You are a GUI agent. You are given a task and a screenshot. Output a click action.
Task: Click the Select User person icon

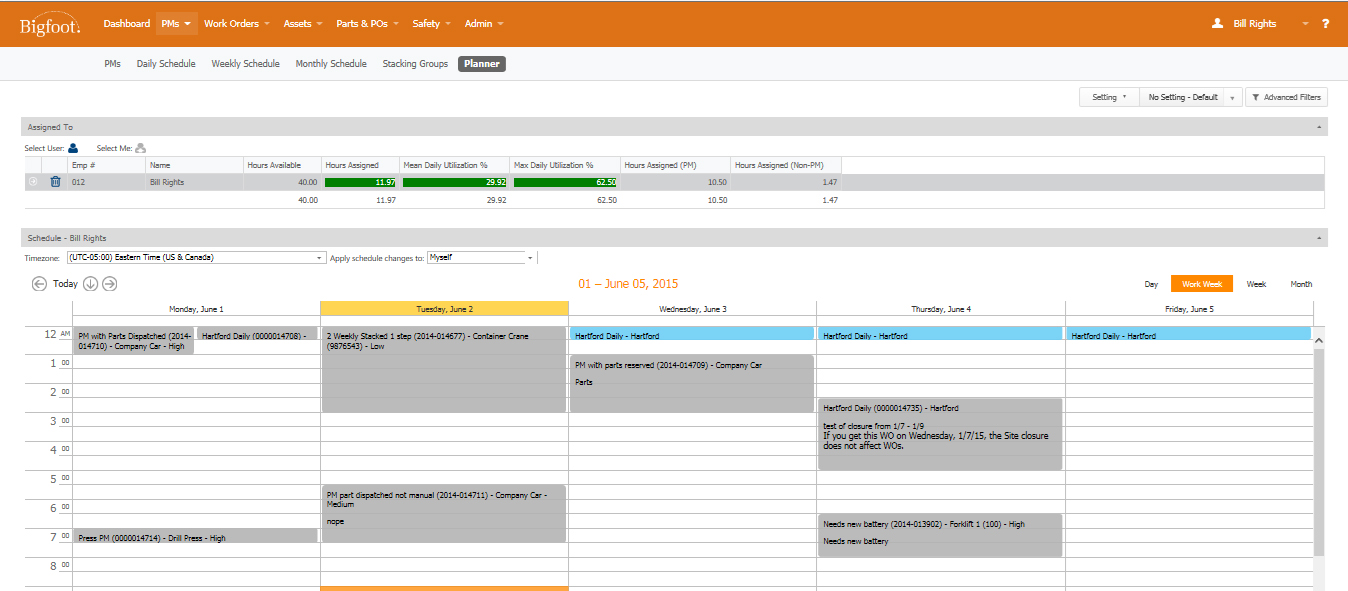pyautogui.click(x=73, y=148)
